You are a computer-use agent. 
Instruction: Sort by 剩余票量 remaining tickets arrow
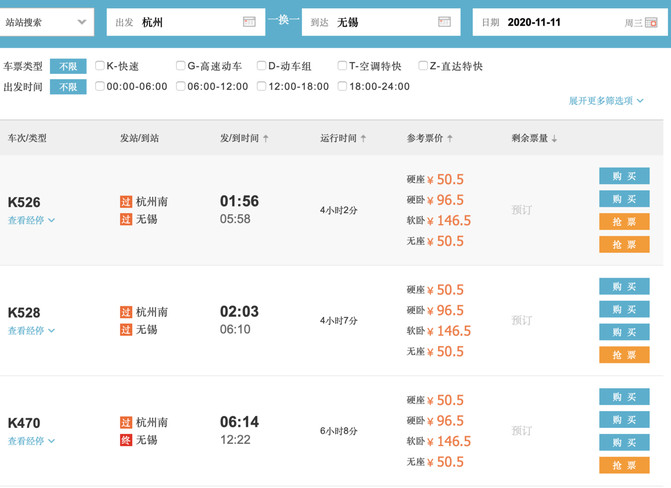pos(555,138)
